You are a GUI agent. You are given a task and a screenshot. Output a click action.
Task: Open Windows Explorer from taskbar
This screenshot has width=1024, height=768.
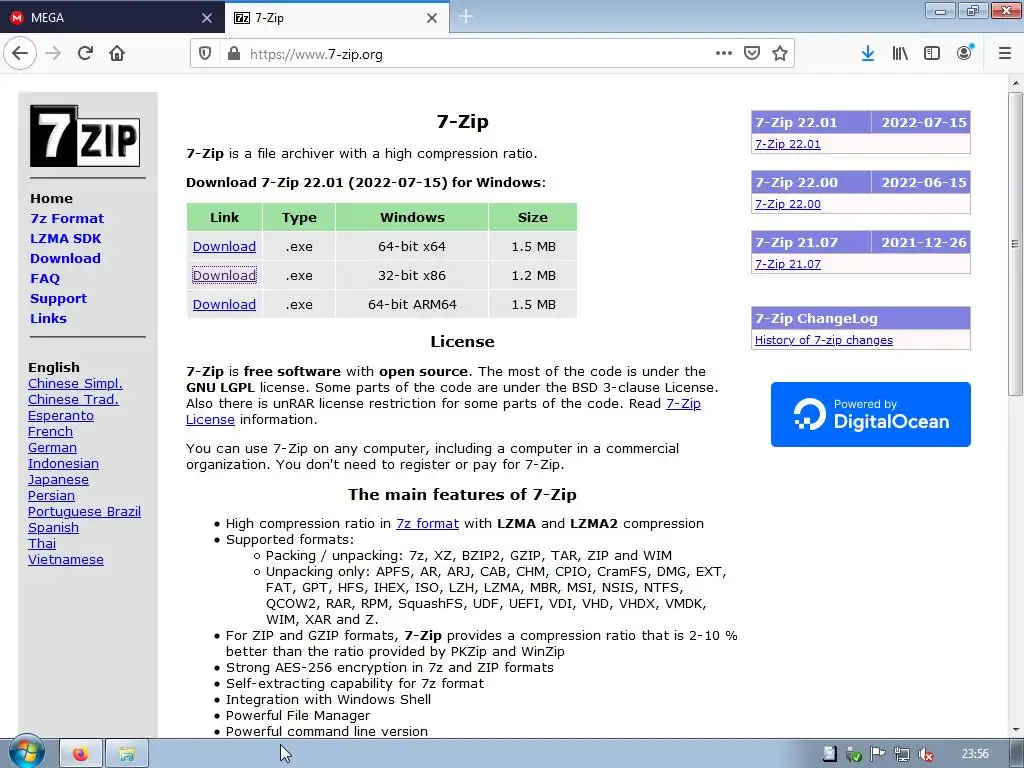coord(127,754)
